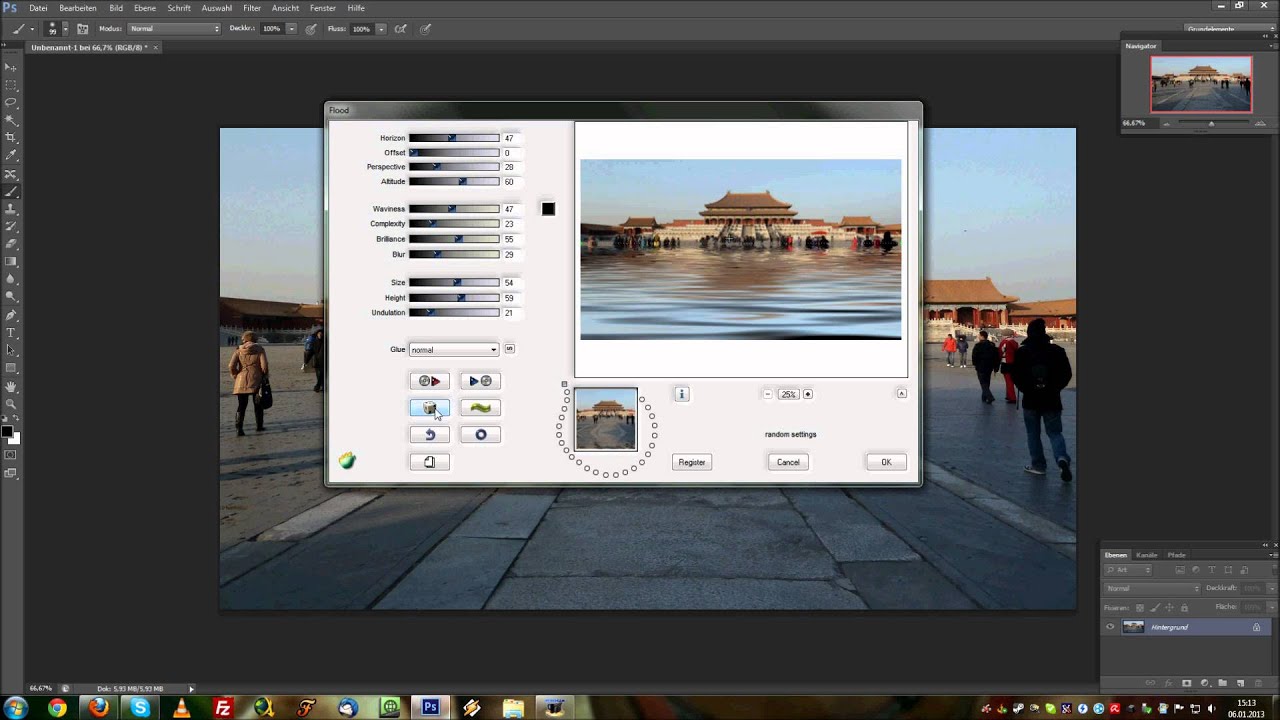Zoom in the Flood preview
Image resolution: width=1280 pixels, height=720 pixels.
click(x=808, y=394)
